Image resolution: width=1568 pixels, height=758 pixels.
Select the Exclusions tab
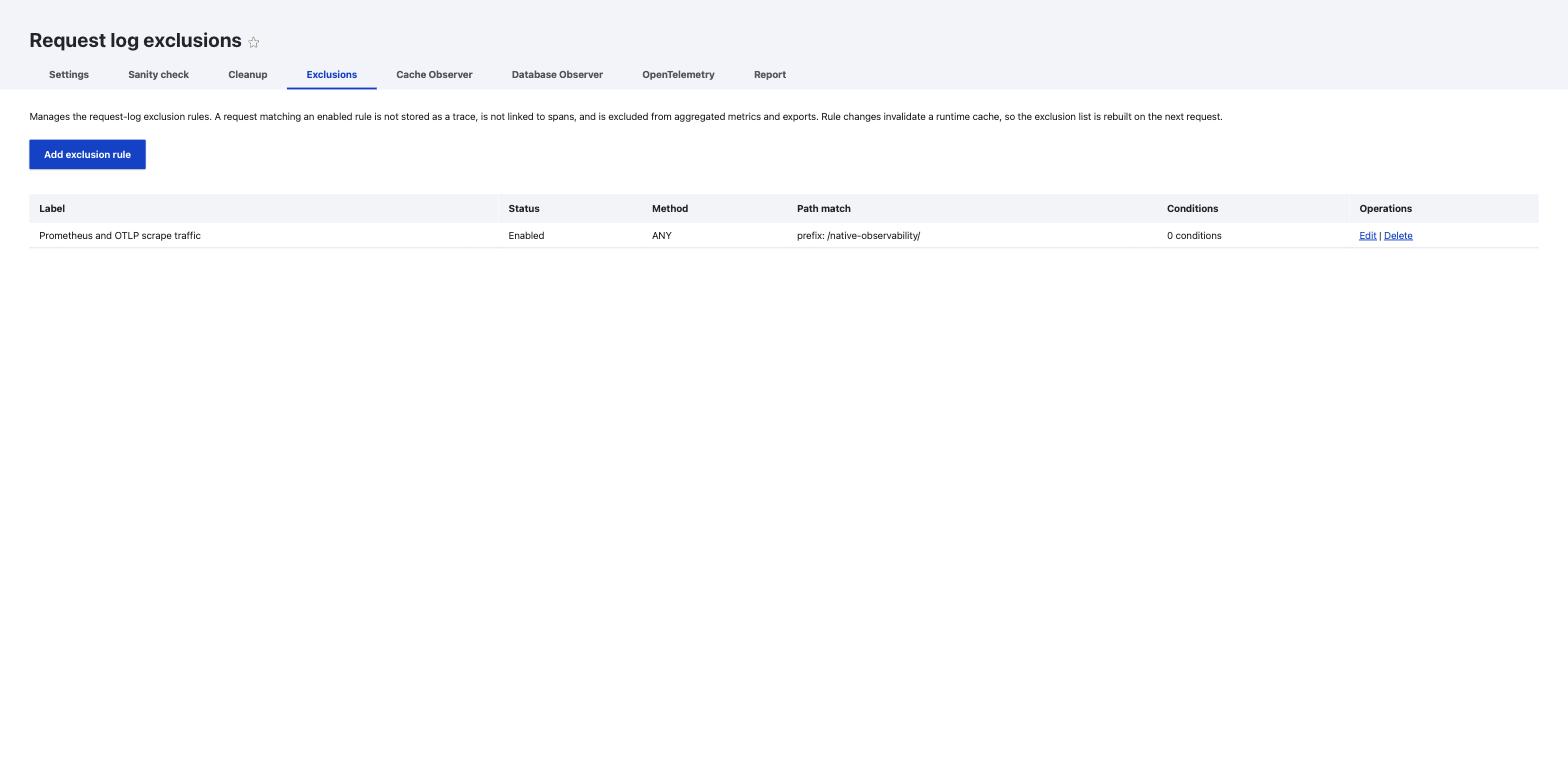[332, 75]
